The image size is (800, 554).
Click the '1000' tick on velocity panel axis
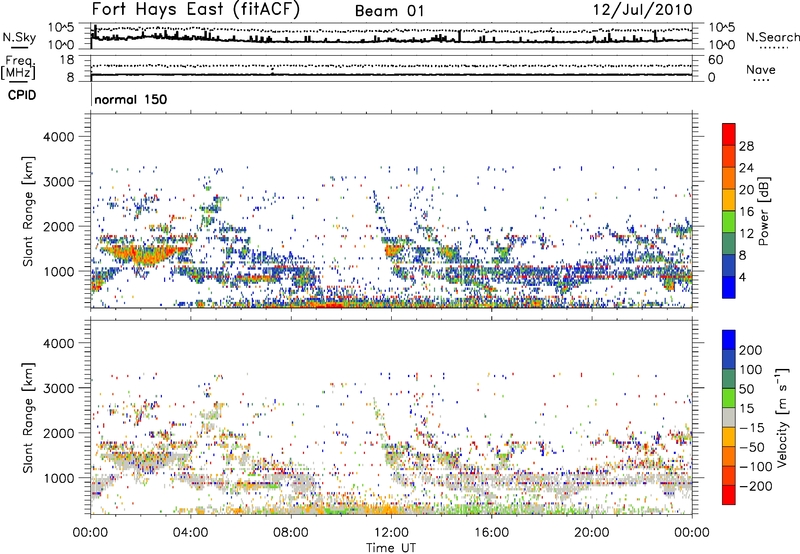[x=58, y=478]
